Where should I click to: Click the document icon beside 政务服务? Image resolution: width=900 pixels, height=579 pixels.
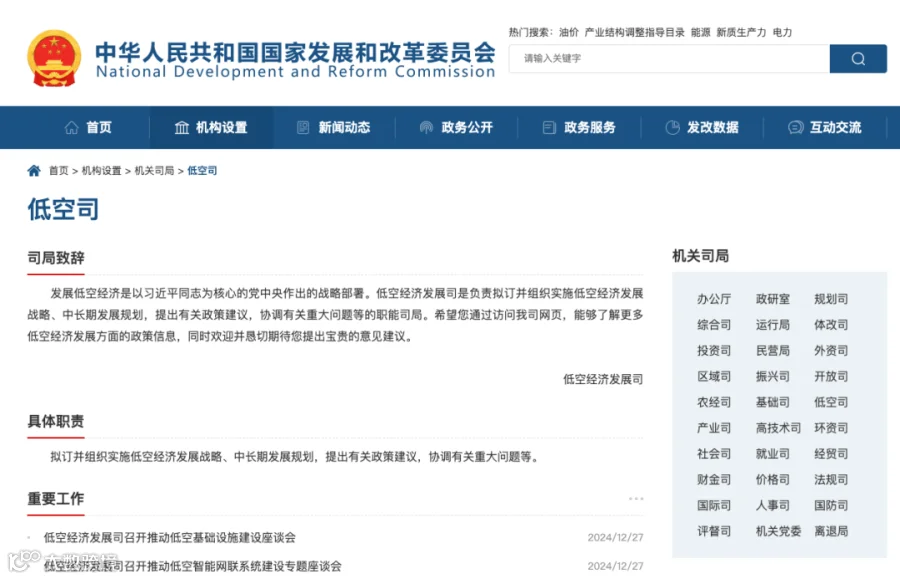pos(549,127)
